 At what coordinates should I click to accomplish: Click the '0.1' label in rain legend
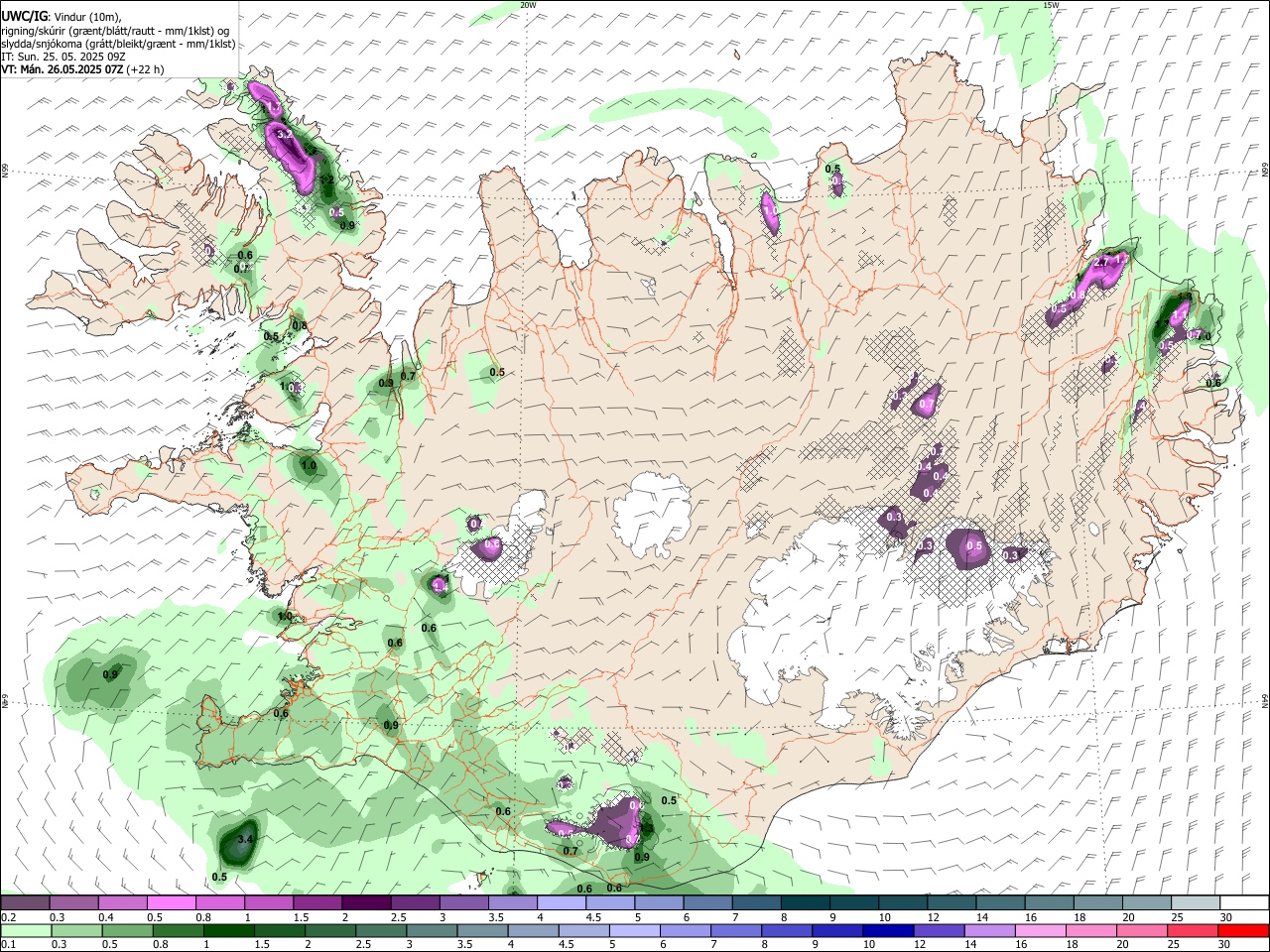pyautogui.click(x=8, y=945)
